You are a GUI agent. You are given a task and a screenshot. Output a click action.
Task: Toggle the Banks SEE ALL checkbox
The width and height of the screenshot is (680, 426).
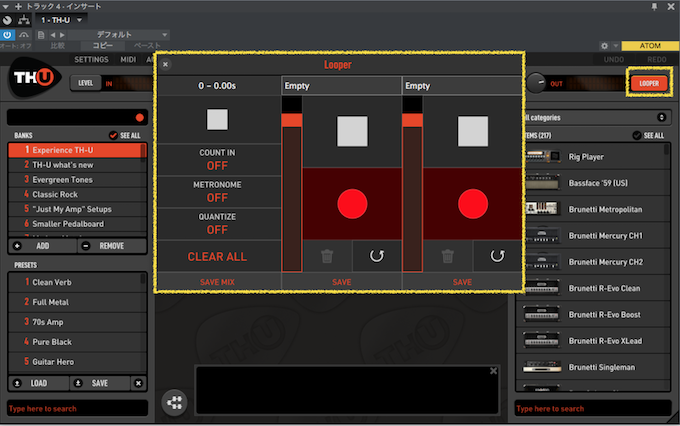[113, 135]
